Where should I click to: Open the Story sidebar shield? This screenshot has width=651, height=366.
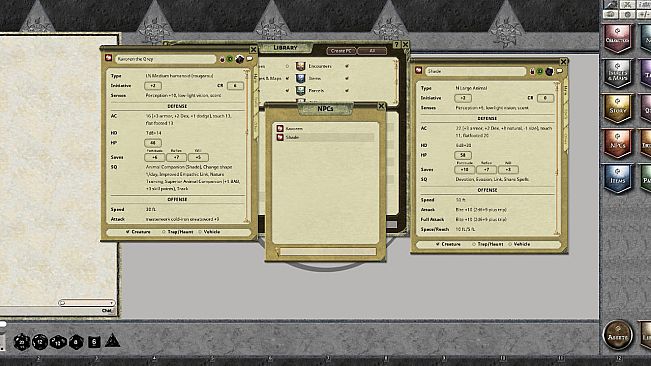point(617,109)
